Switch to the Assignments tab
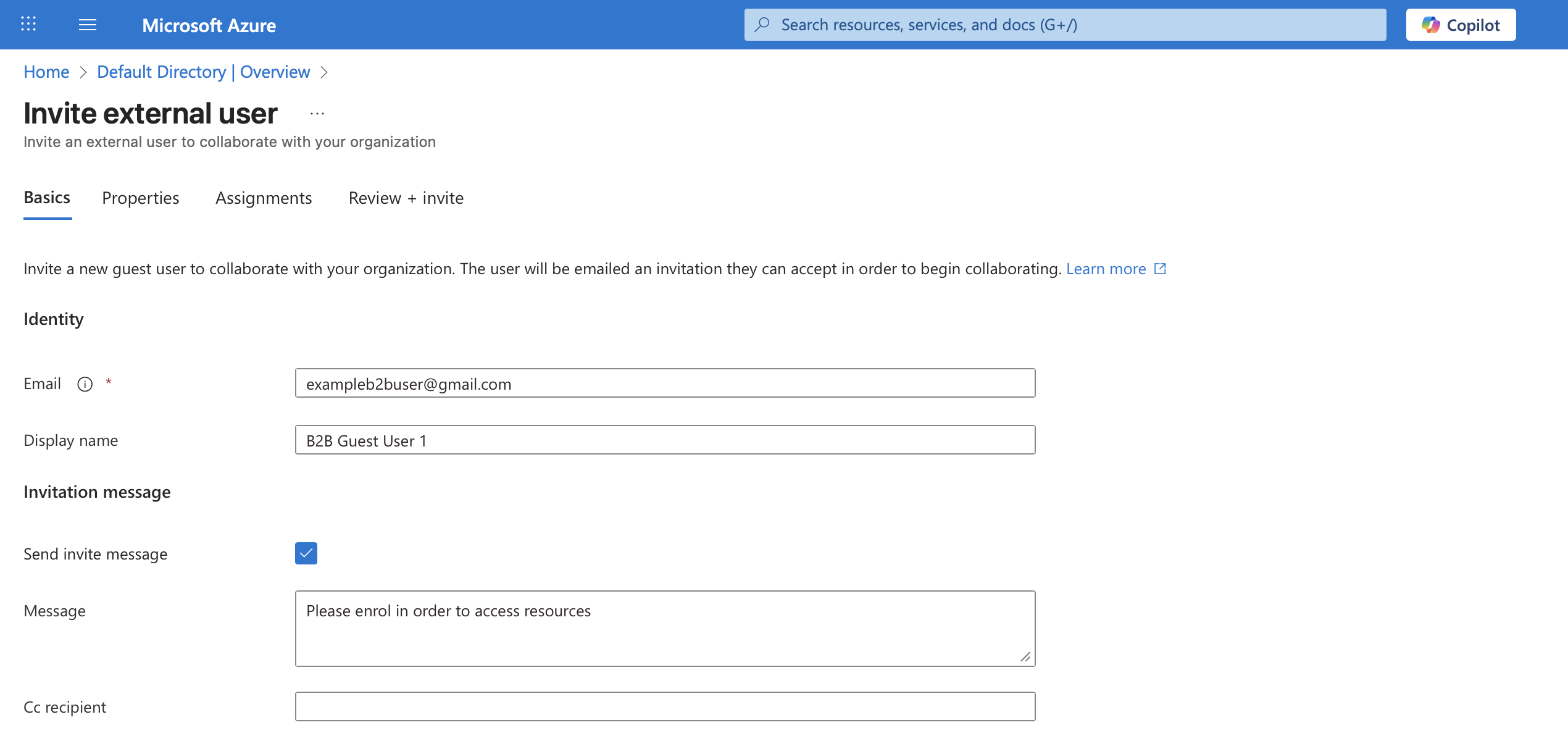Screen dimensions: 1568x746 tap(264, 198)
